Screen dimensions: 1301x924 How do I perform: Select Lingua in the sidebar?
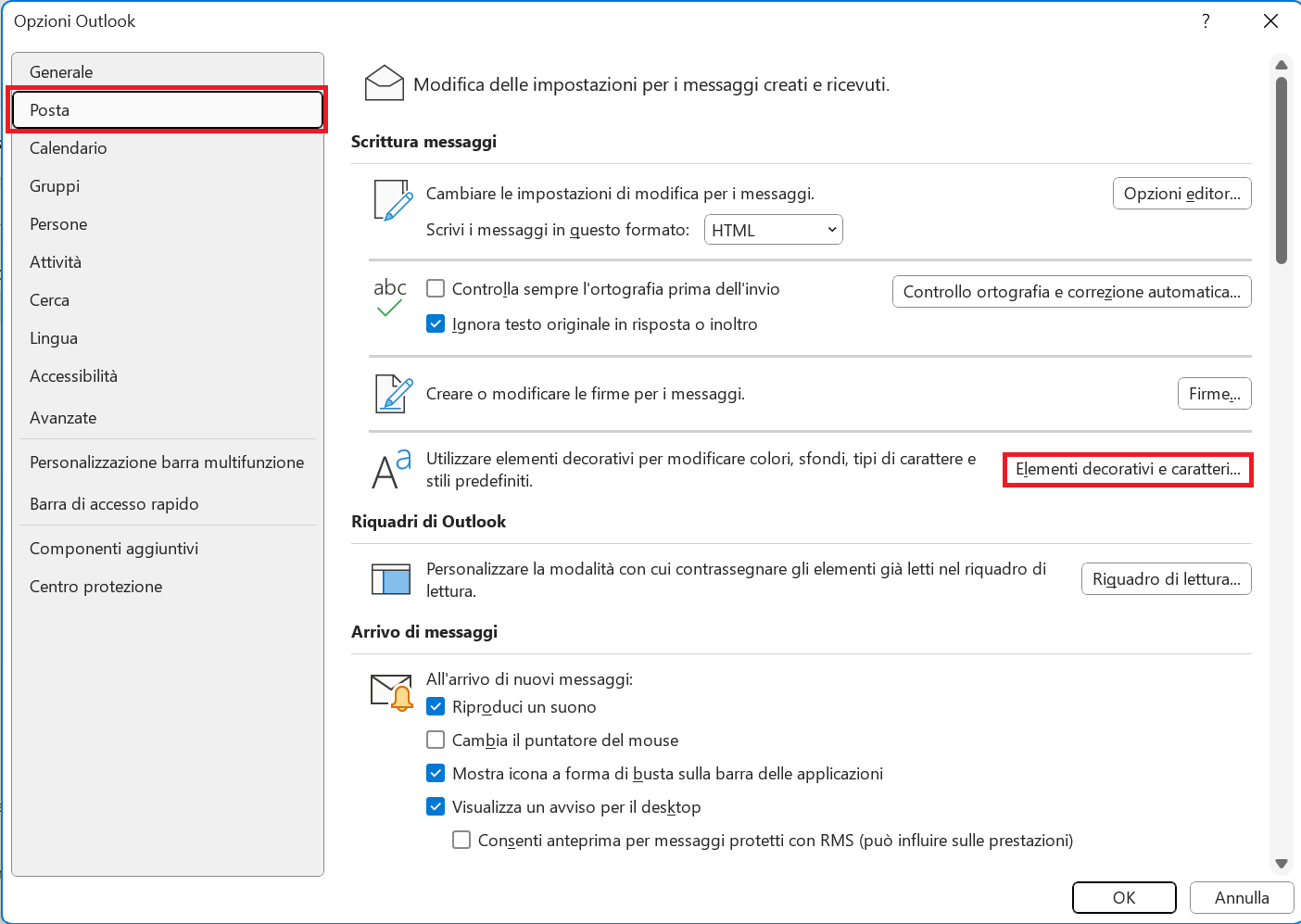coord(168,337)
